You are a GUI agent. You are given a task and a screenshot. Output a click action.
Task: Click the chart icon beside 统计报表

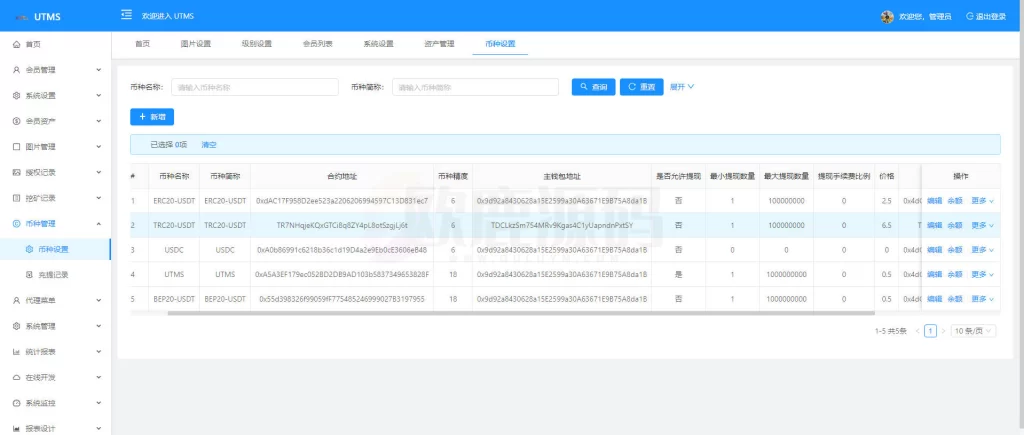pos(16,351)
